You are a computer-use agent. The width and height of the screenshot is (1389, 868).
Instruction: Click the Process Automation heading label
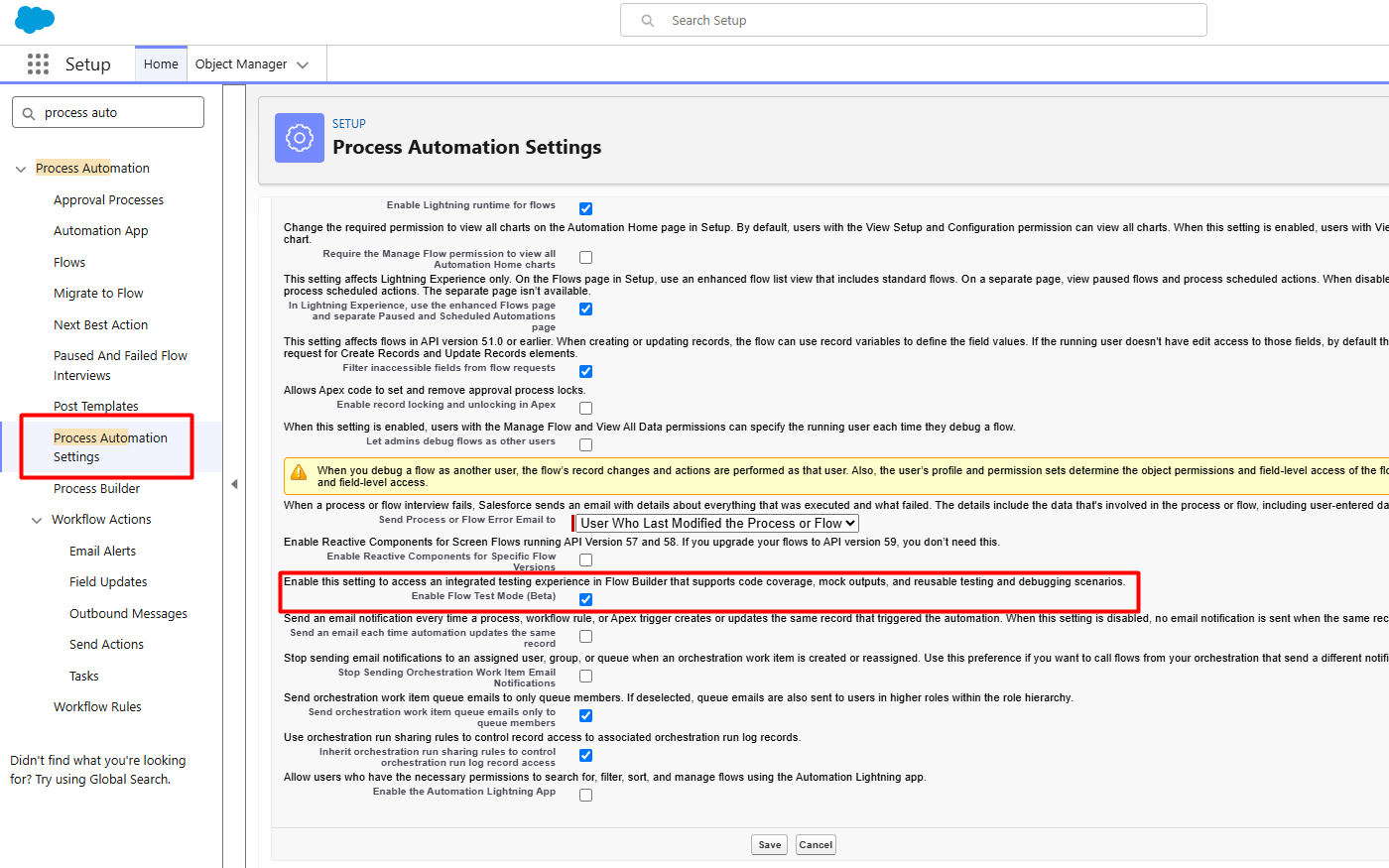point(92,168)
